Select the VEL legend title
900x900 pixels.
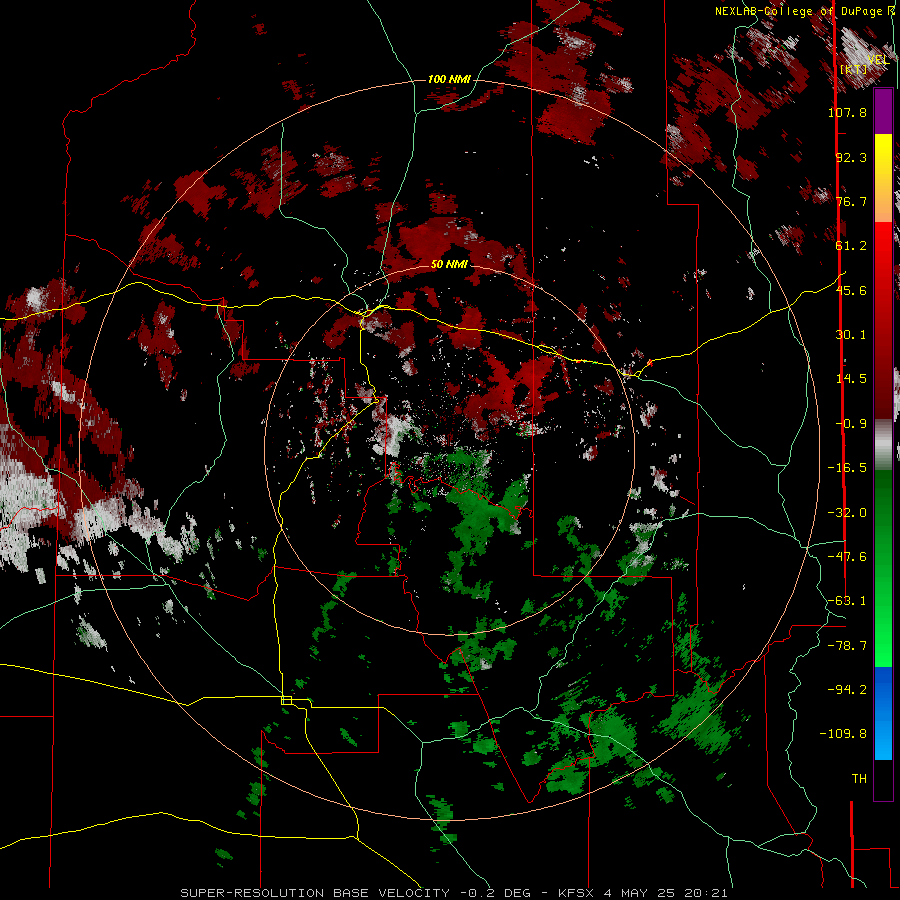[x=878, y=60]
